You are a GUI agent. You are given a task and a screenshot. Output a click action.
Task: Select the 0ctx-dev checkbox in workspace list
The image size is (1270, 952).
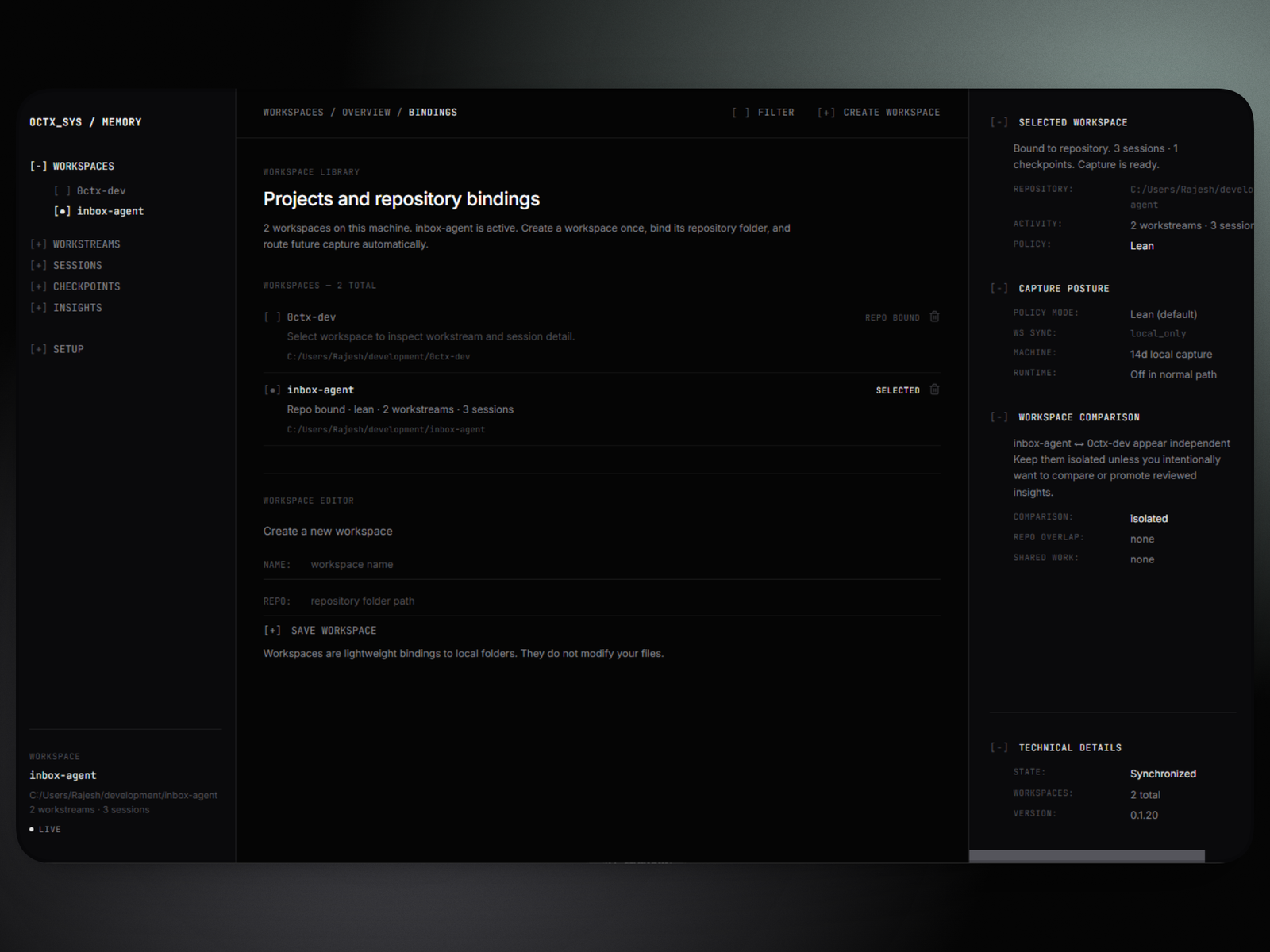coord(272,317)
